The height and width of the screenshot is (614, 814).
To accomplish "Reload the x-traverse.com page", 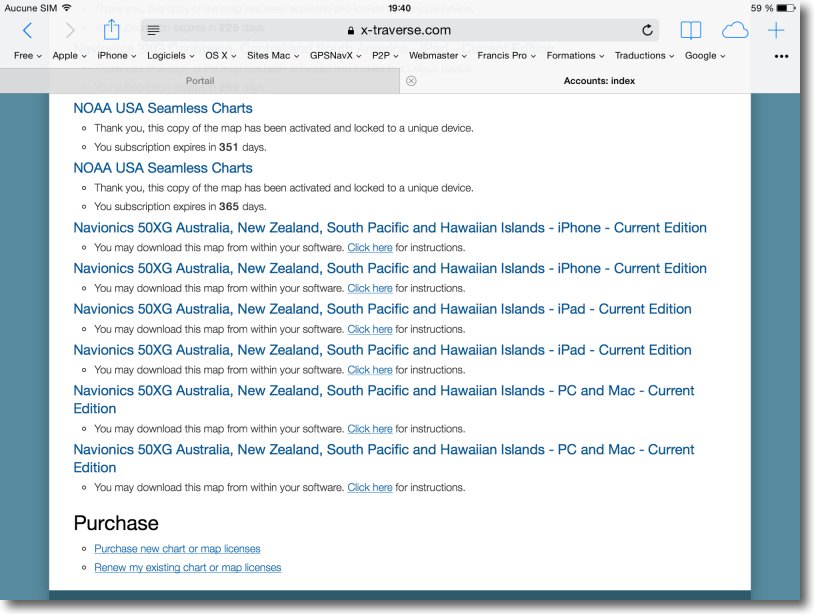I will coord(647,30).
